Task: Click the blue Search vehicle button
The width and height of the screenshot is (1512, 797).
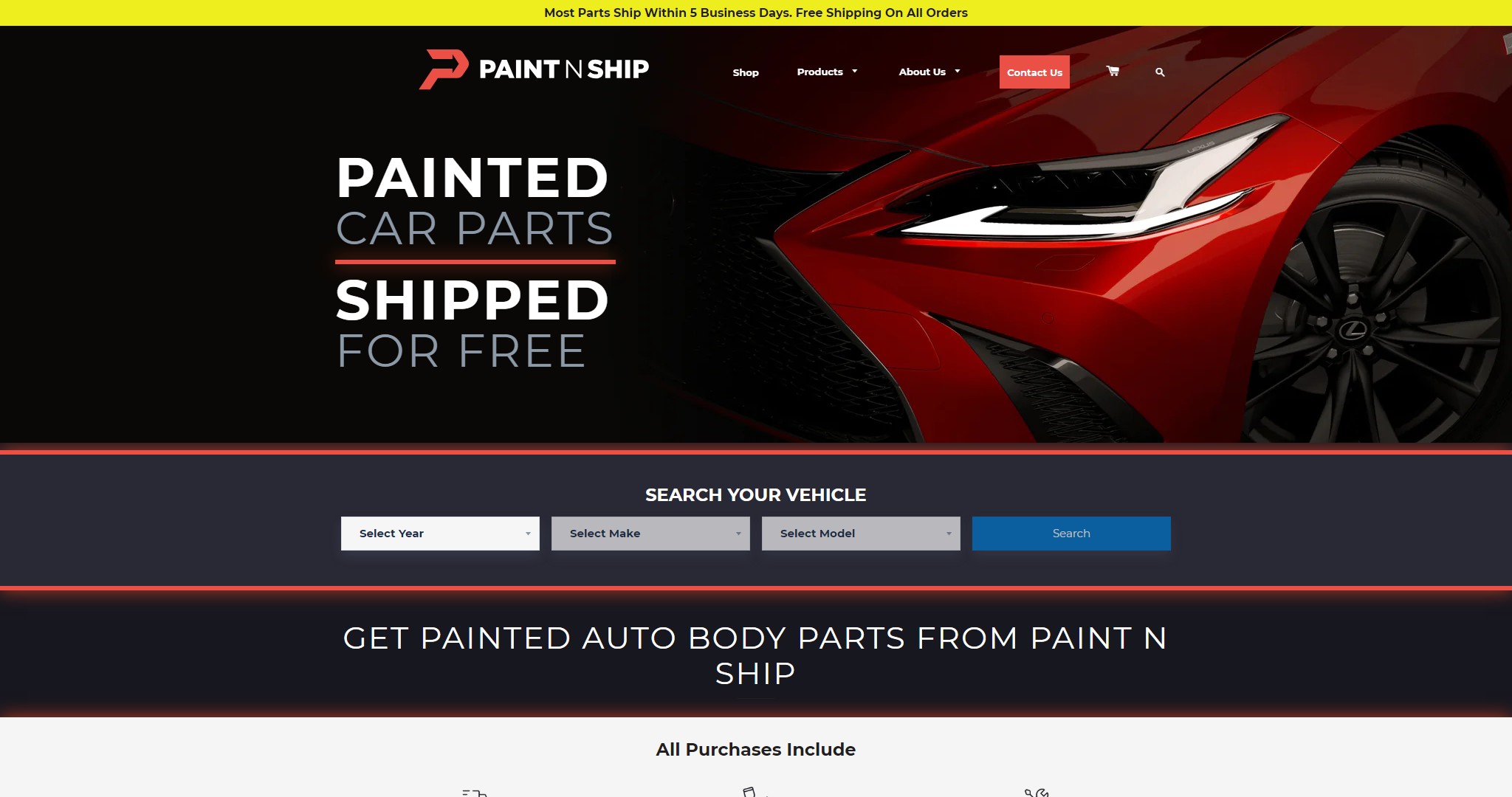Action: (x=1071, y=534)
